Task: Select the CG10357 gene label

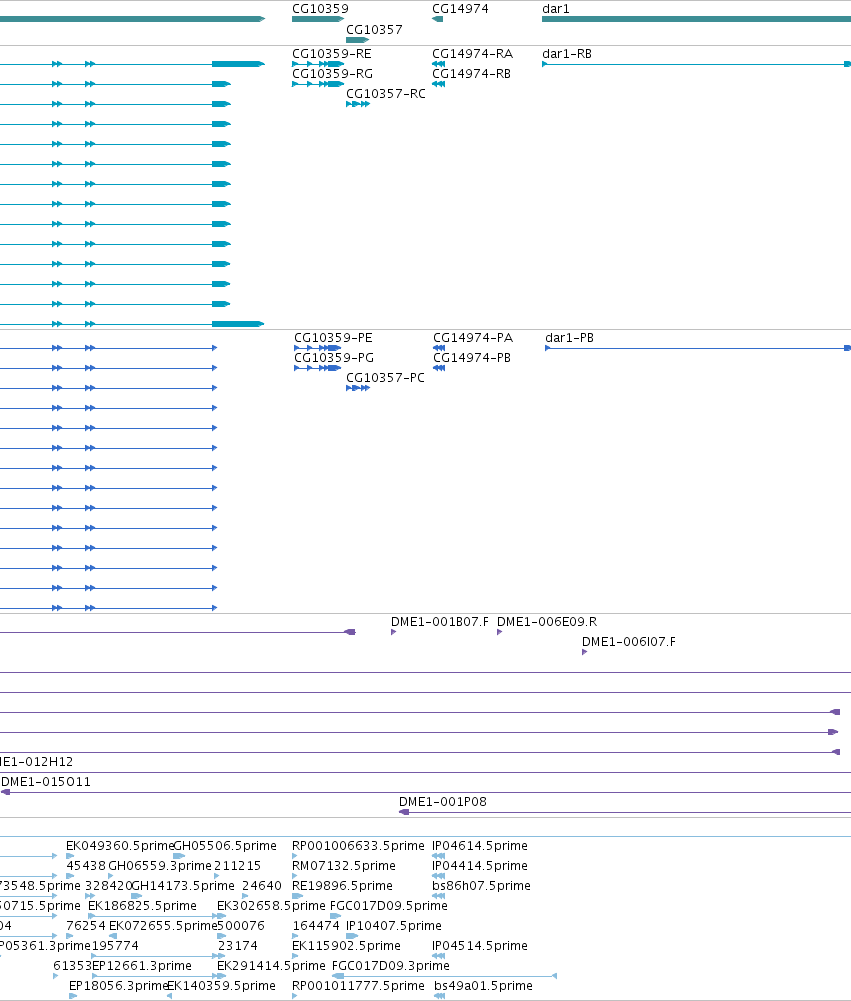Action: (374, 30)
